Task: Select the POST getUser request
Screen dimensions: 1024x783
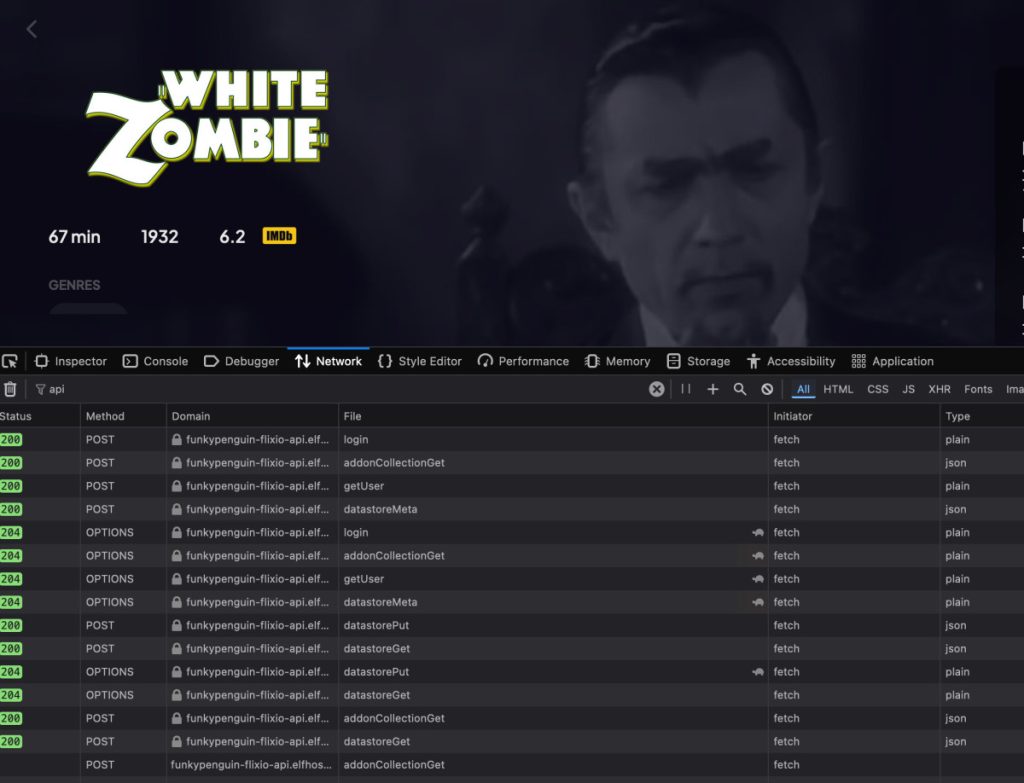Action: (x=512, y=486)
